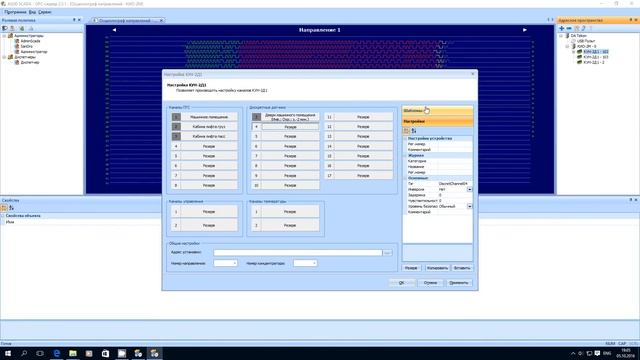Open the Программа menu

[x=16, y=12]
